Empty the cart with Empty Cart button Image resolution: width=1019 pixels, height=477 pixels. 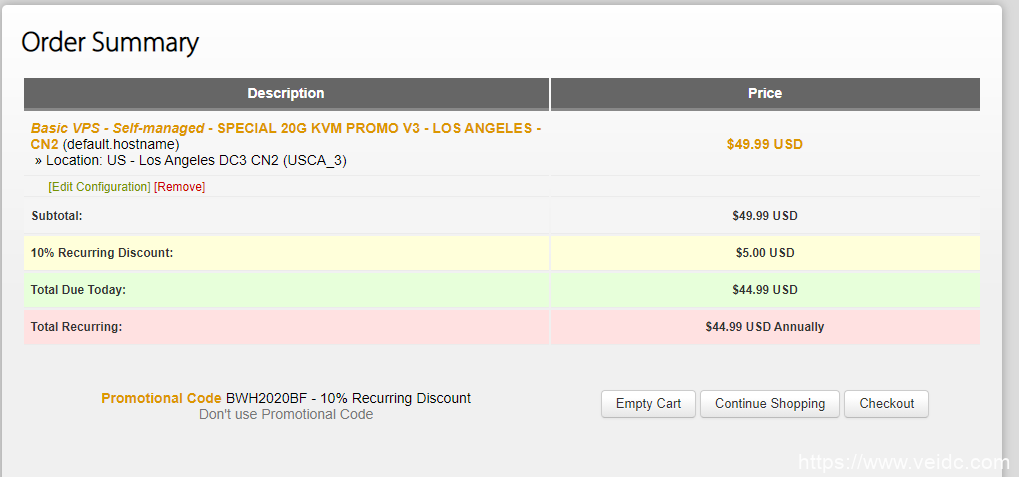click(x=648, y=404)
